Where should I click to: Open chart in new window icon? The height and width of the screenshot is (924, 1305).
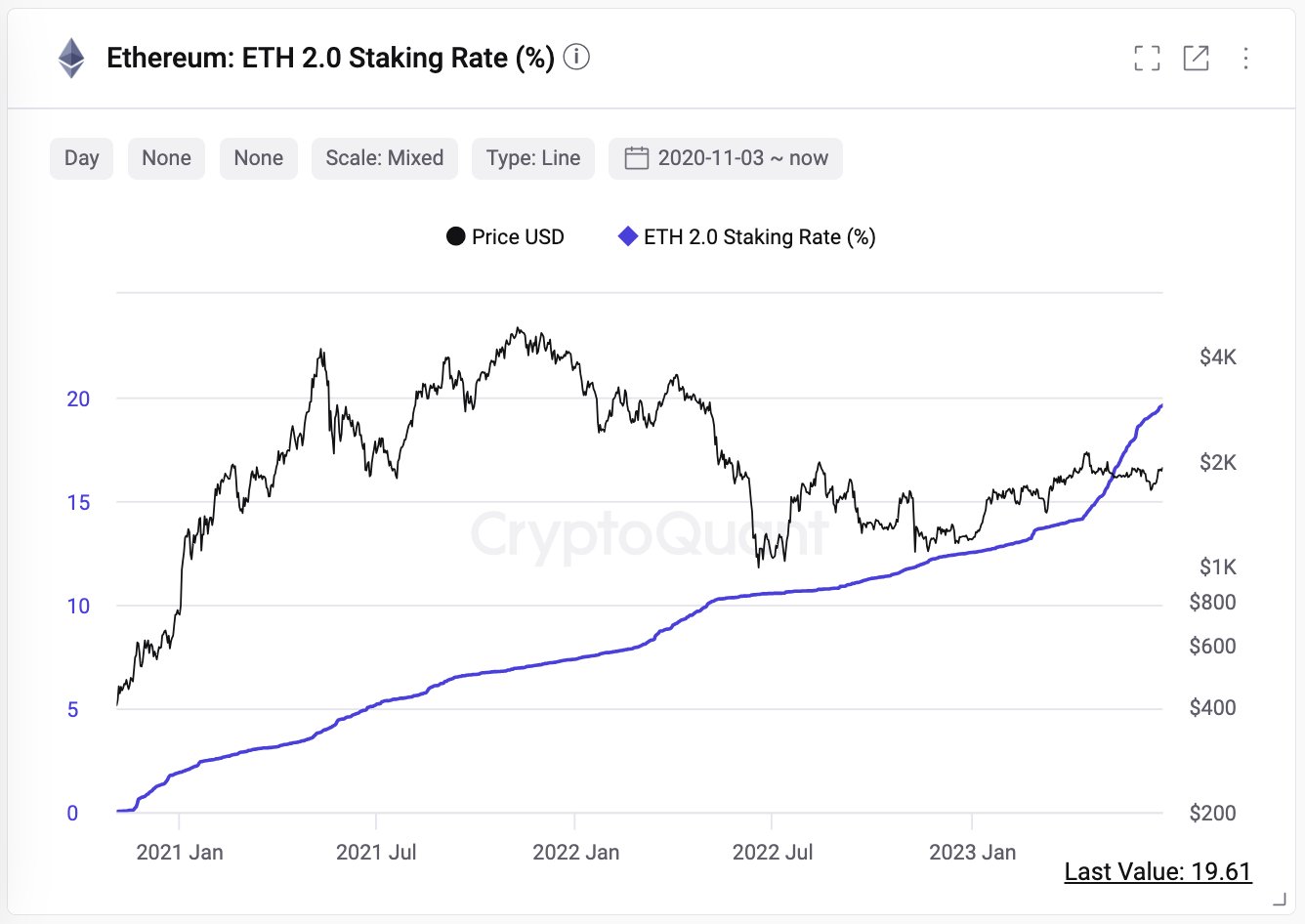tap(1196, 59)
